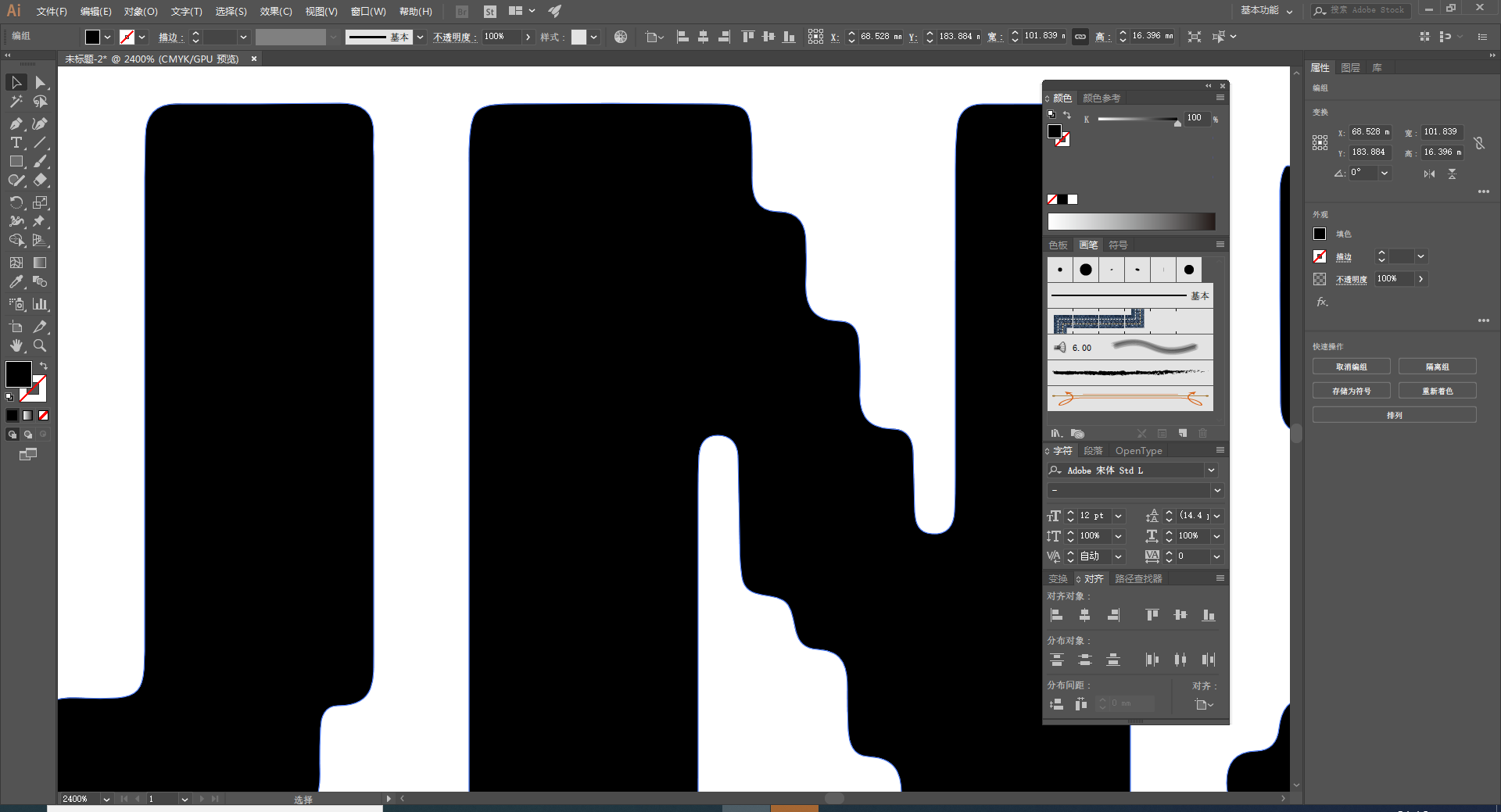
Task: Select the Hand tool
Action: 16,345
